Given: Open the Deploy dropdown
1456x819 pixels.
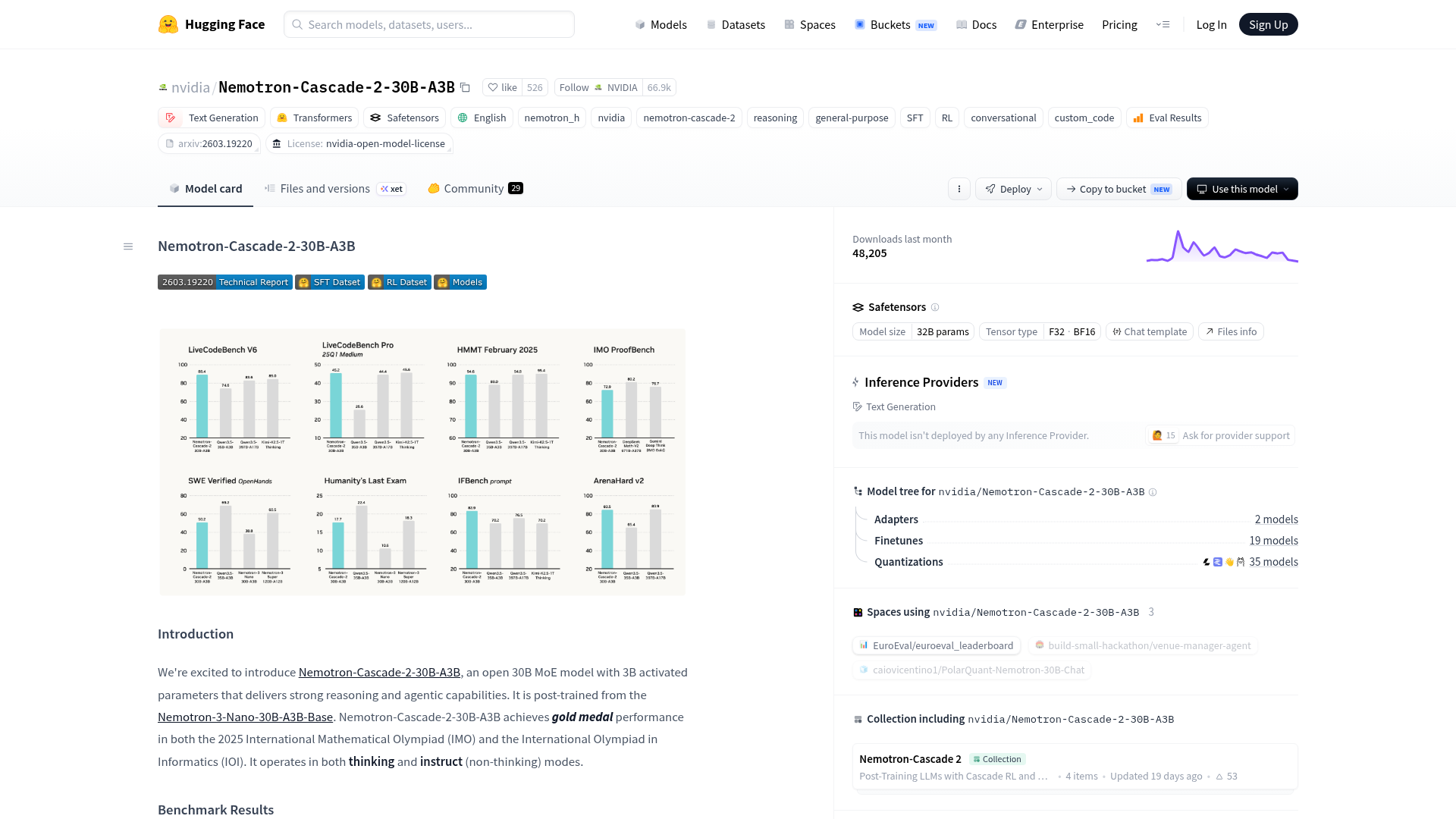Looking at the screenshot, I should 1013,189.
